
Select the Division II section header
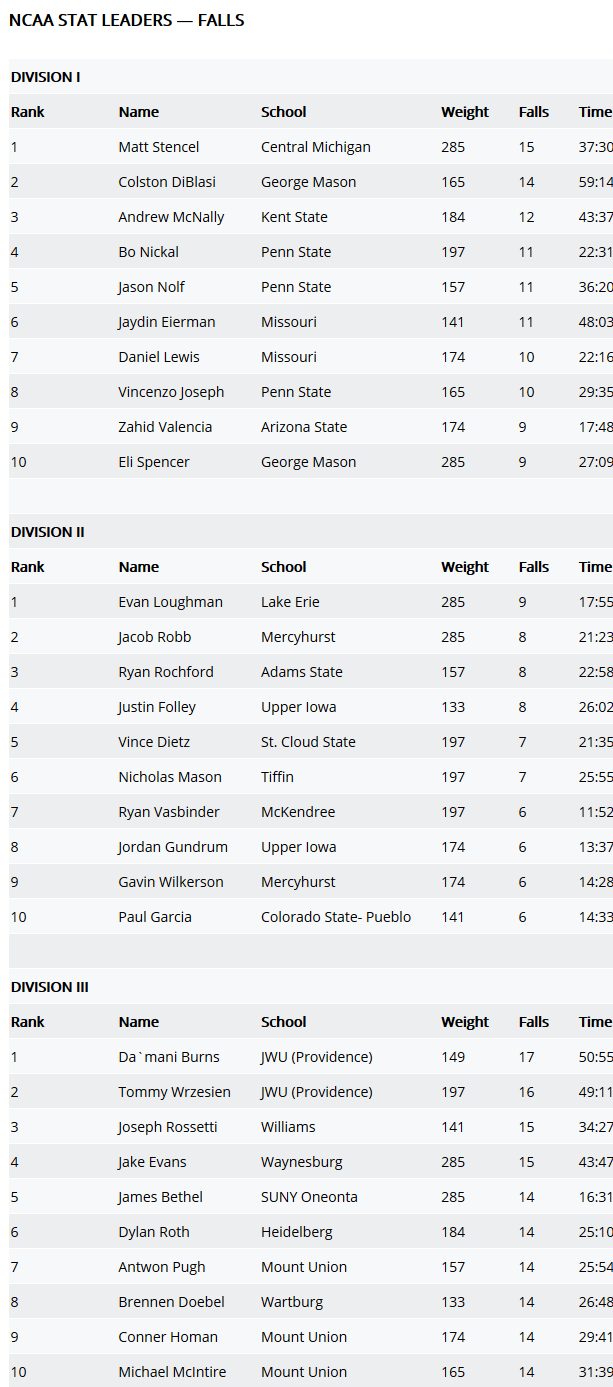48,532
